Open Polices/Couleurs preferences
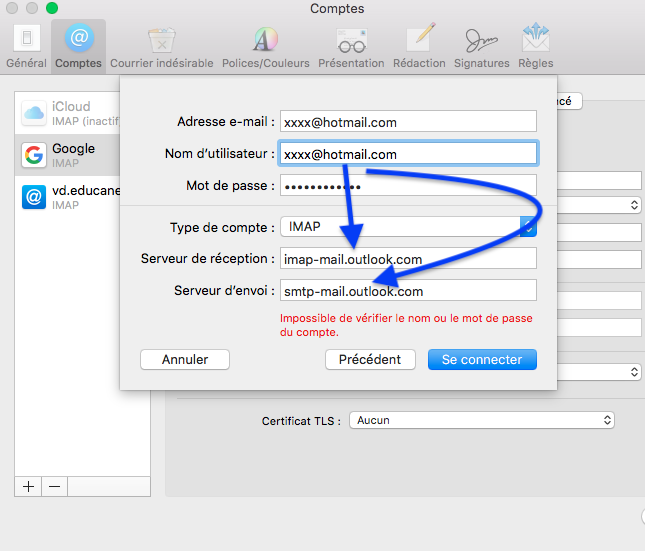 (266, 46)
